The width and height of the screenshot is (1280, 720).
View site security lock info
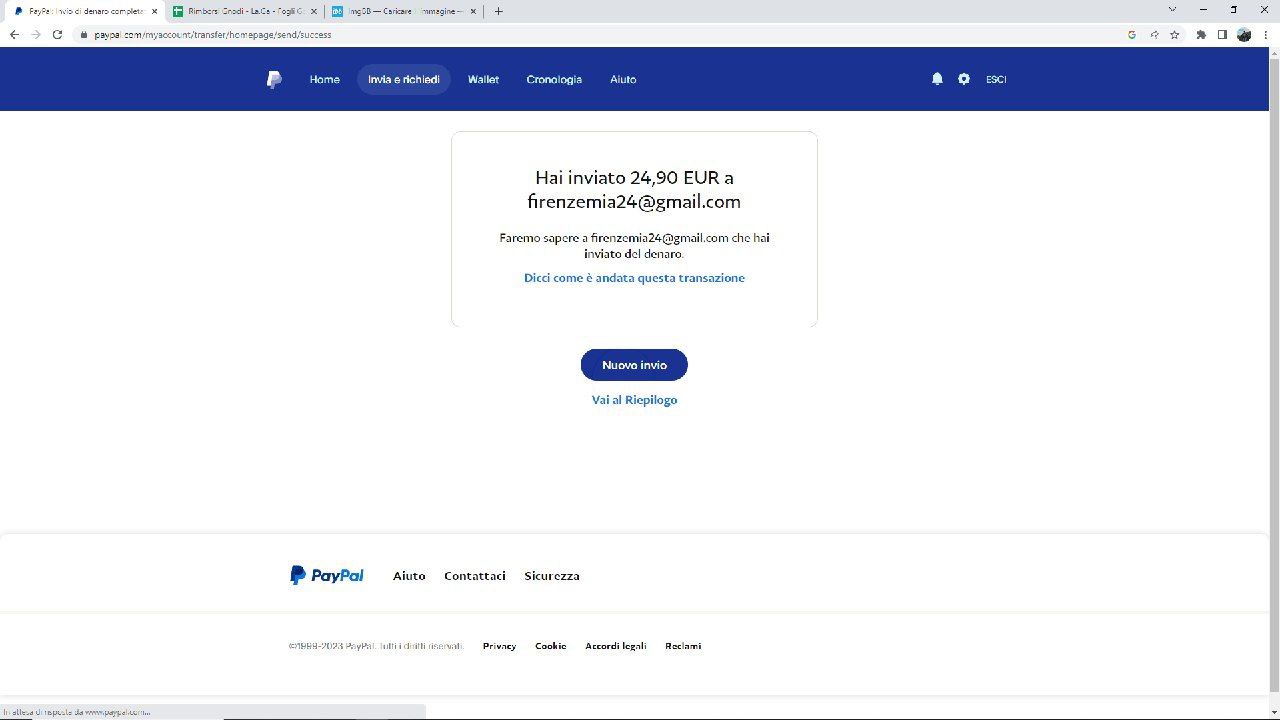click(x=85, y=34)
